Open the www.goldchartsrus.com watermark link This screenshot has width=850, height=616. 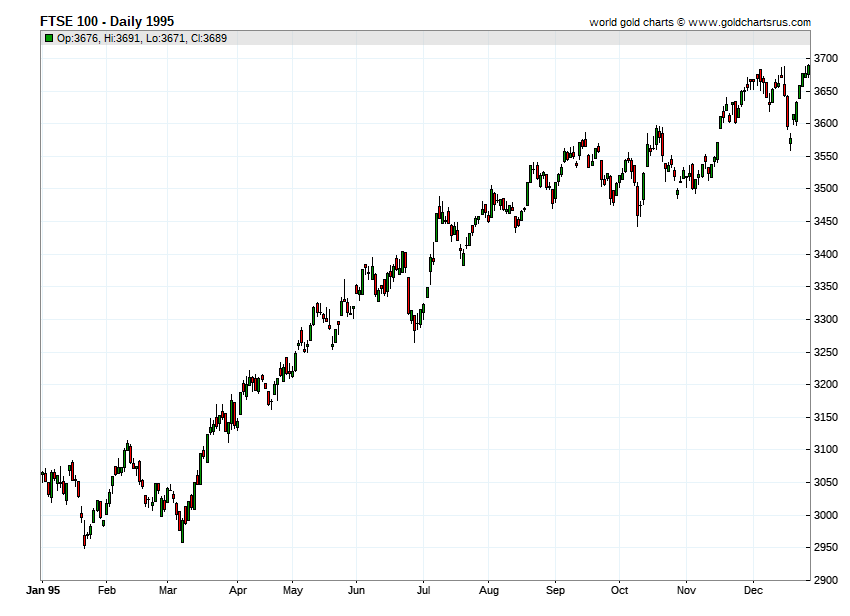[x=749, y=22]
